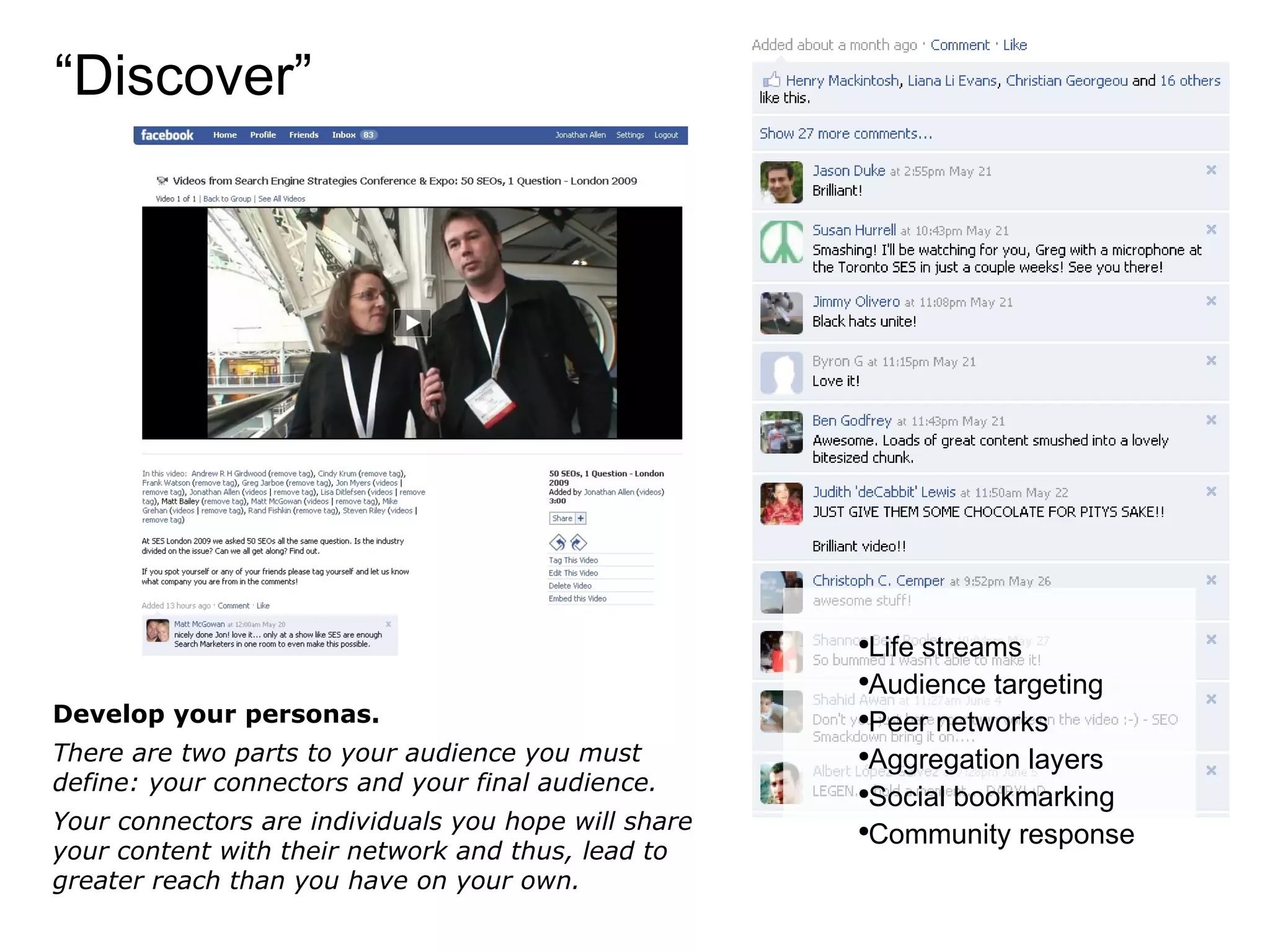Open Ben Godfrey's profile name
The width and height of the screenshot is (1270, 952).
pyautogui.click(x=852, y=421)
